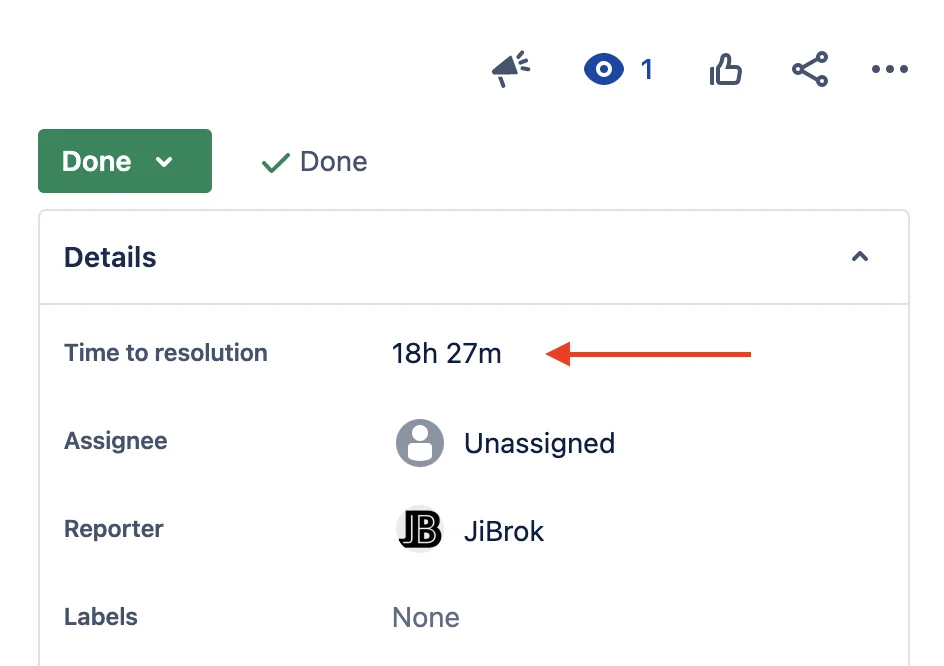This screenshot has width=944, height=666.
Task: Open the JiBrok reporter name
Action: [x=504, y=531]
